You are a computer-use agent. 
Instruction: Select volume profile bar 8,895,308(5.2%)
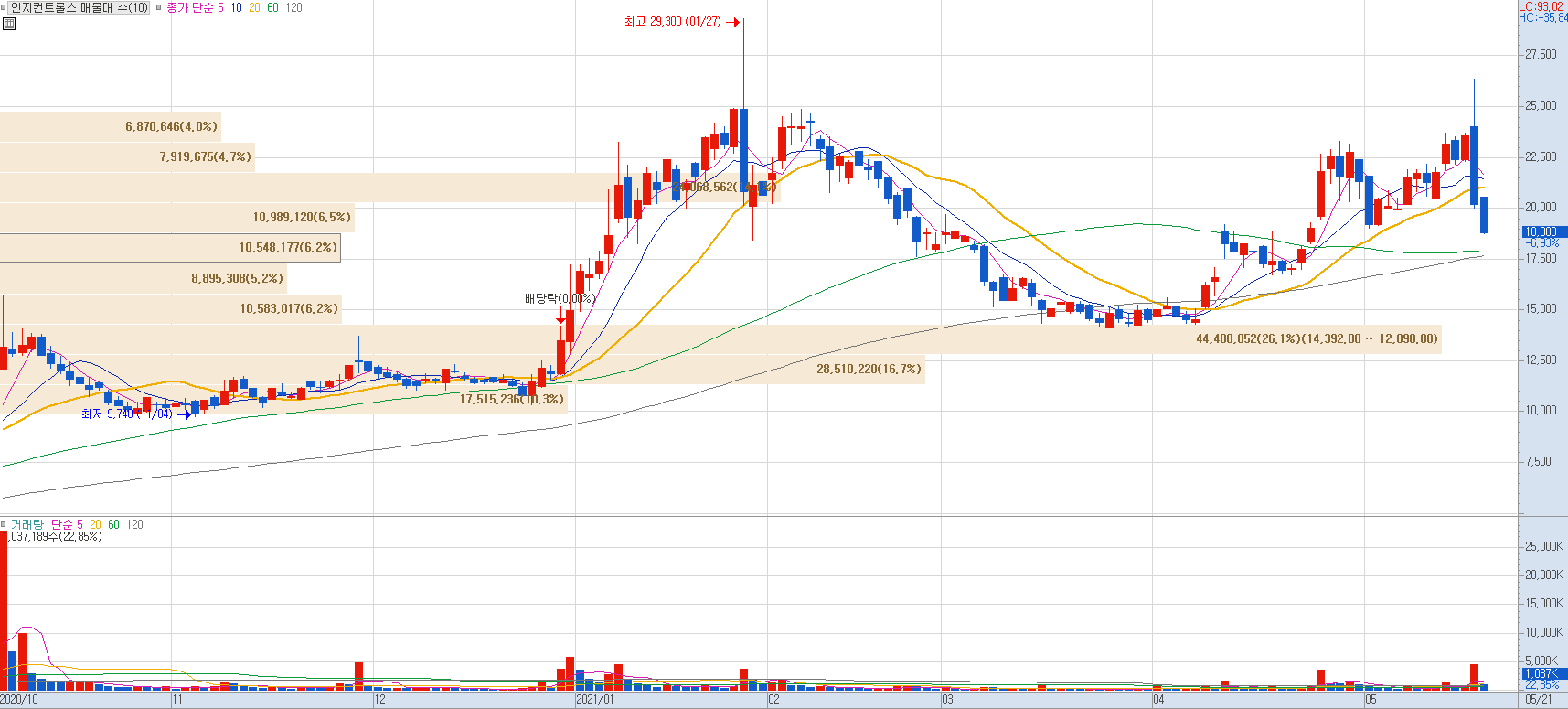pyautogui.click(x=144, y=278)
